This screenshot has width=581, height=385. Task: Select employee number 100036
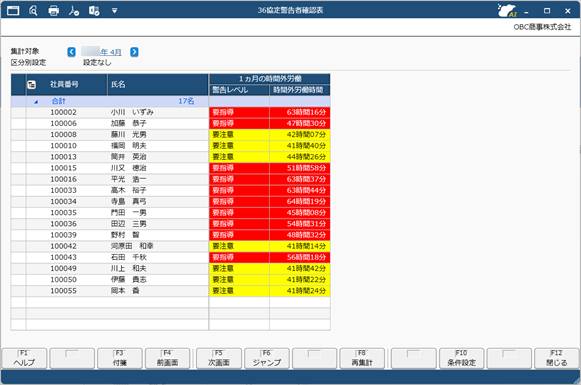(63, 224)
